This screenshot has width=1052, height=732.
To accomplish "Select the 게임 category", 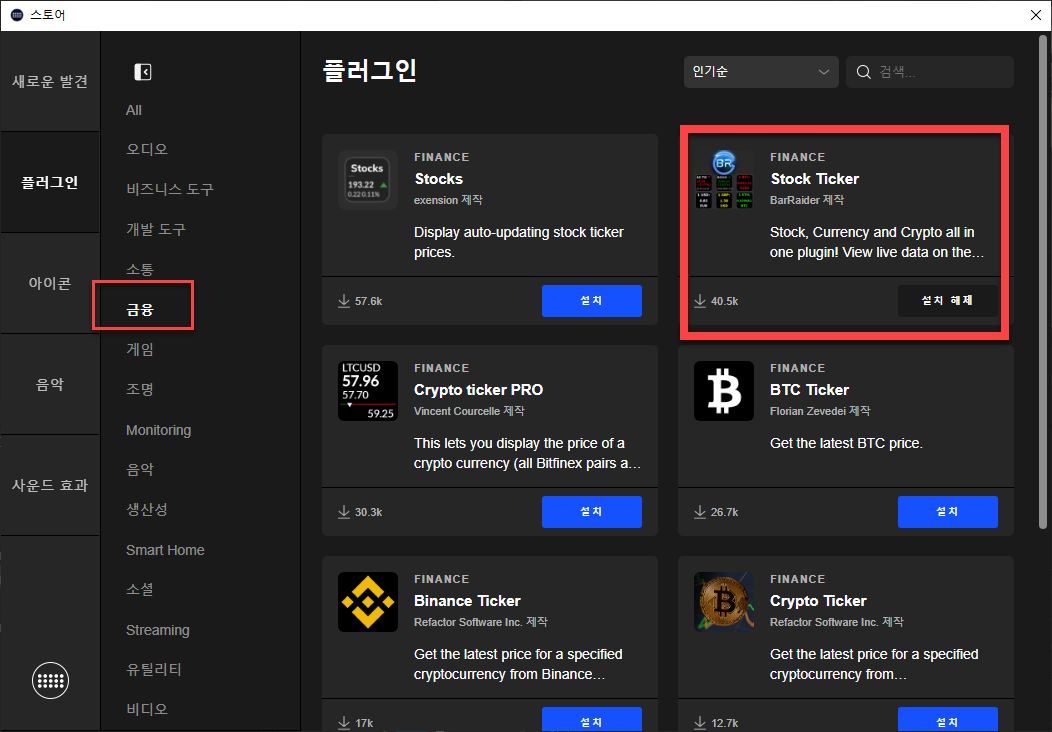I will point(140,350).
